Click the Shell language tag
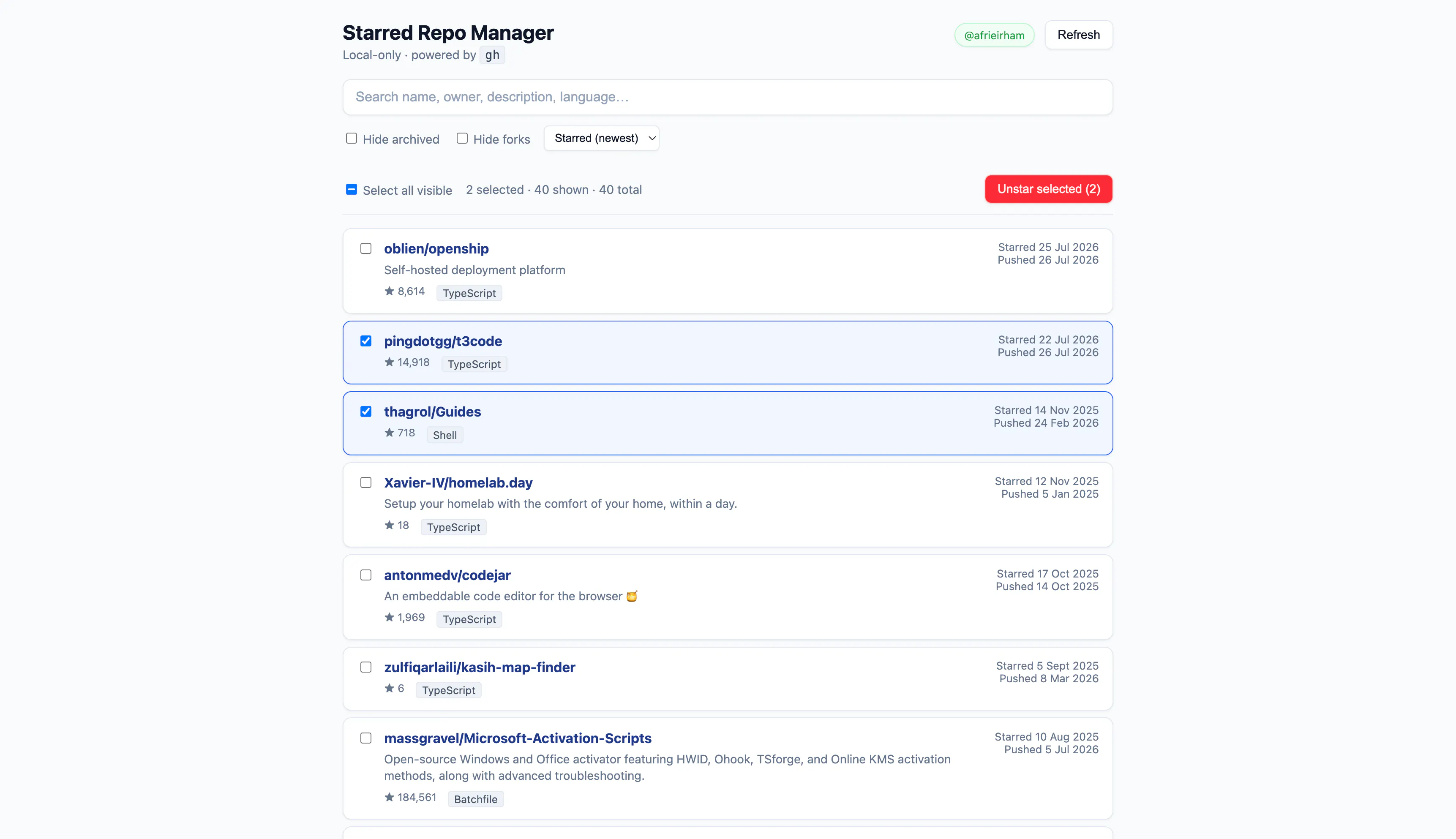 click(444, 435)
